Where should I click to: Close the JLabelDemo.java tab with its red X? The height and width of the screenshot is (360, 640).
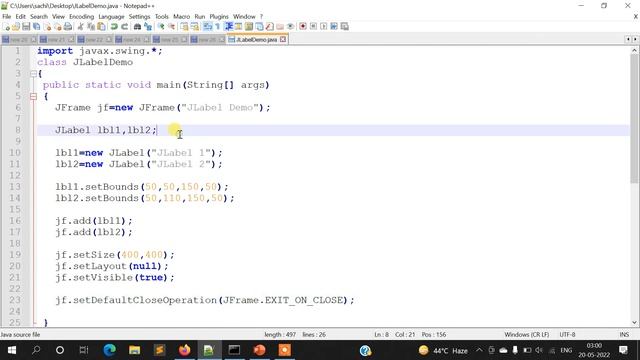pyautogui.click(x=283, y=40)
